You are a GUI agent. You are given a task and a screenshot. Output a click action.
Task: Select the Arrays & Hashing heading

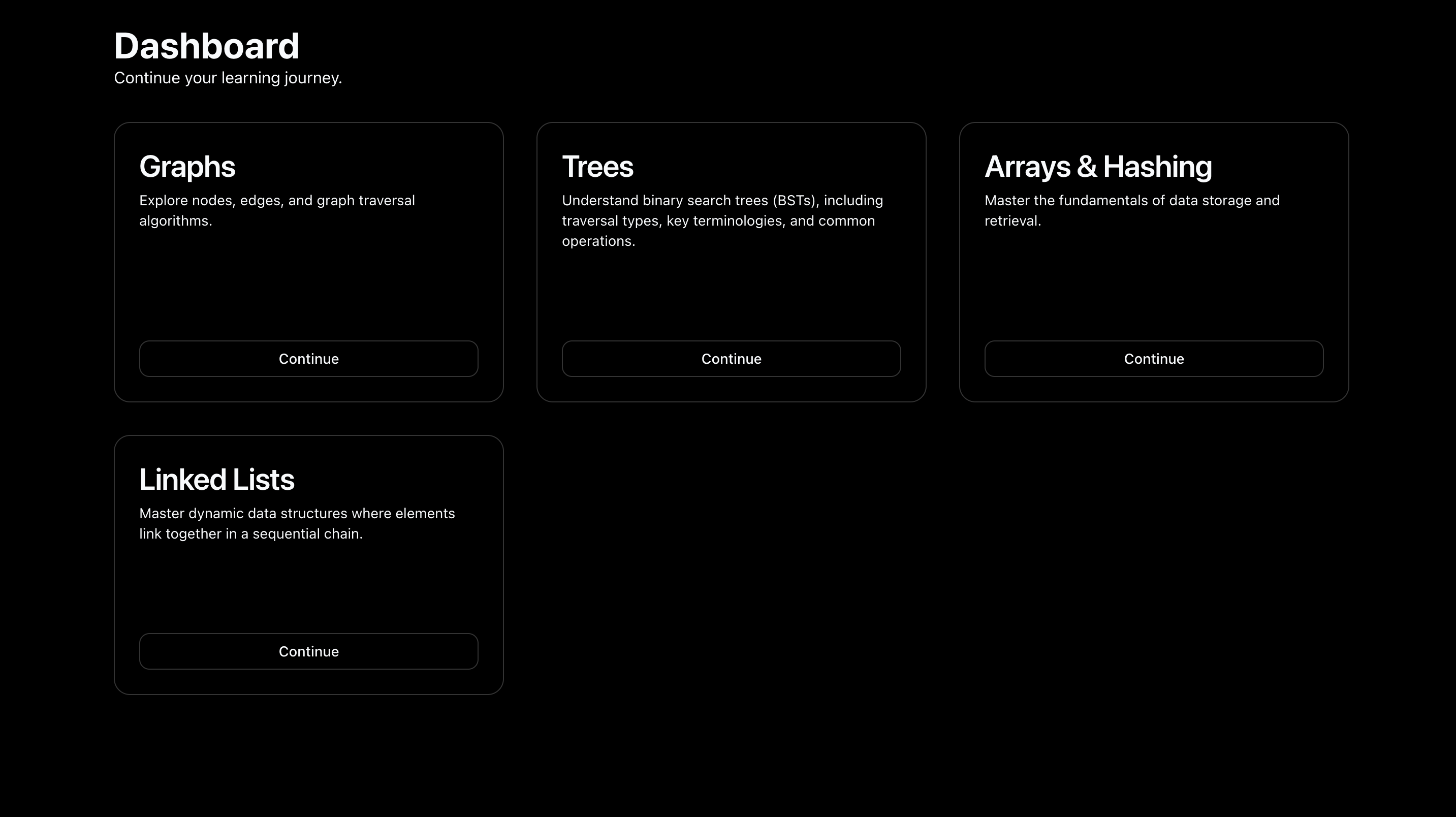pyautogui.click(x=1098, y=167)
